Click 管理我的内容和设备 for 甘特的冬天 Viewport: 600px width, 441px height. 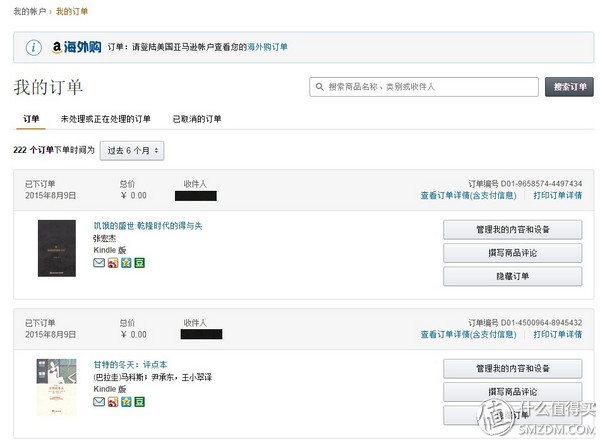tap(513, 369)
